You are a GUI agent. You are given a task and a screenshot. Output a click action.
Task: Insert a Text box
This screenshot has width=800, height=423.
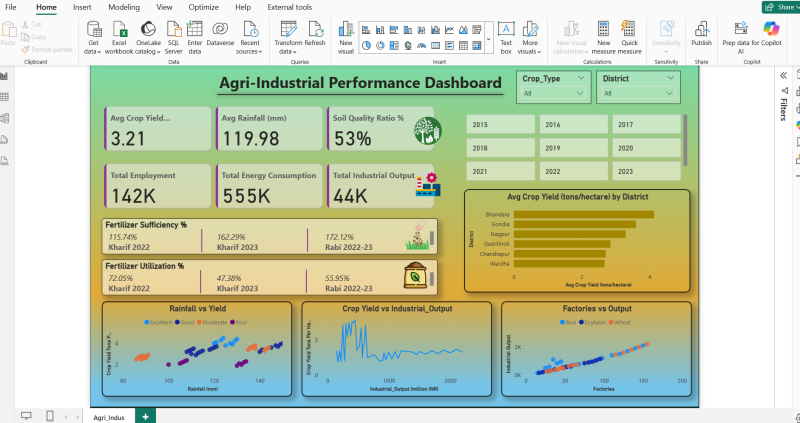point(506,38)
